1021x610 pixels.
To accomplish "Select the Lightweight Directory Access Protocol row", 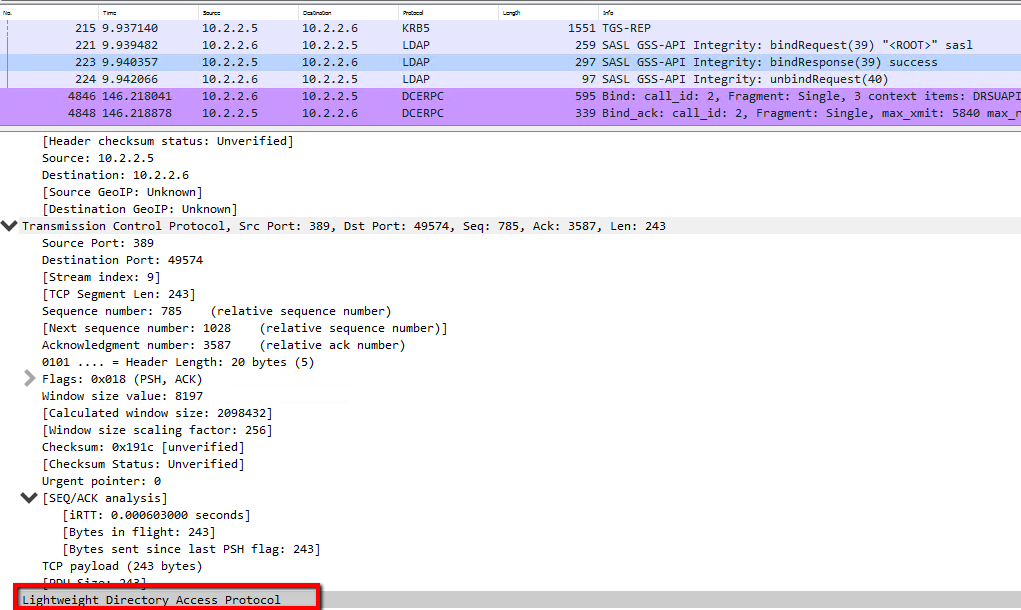I will click(151, 599).
